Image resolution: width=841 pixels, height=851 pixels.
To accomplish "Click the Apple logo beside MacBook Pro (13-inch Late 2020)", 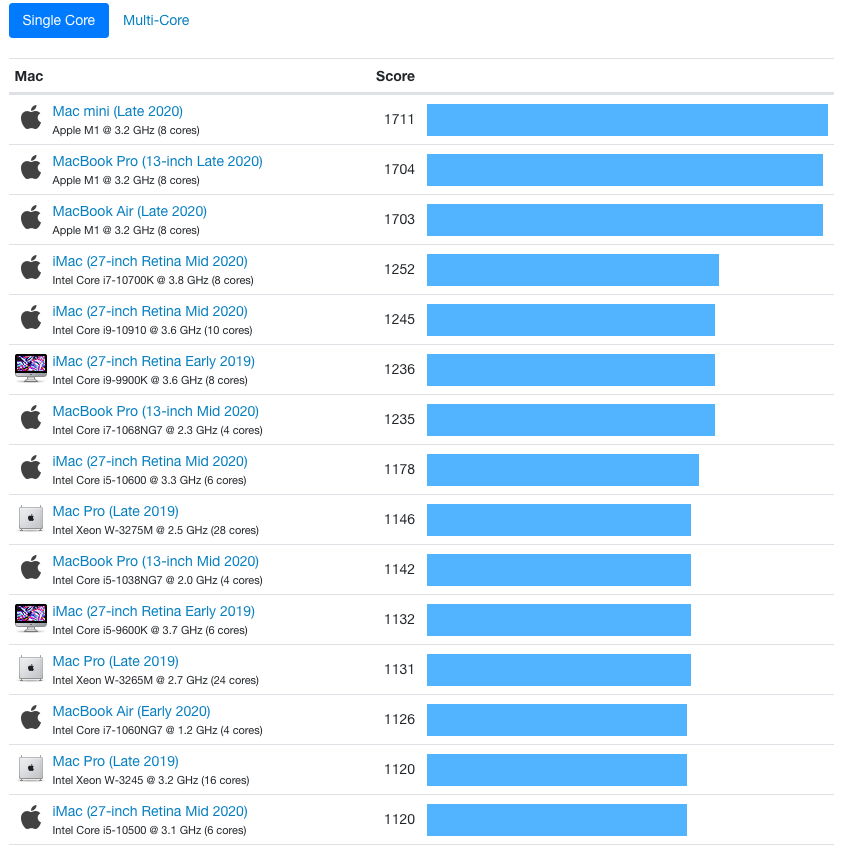I will click(30, 169).
